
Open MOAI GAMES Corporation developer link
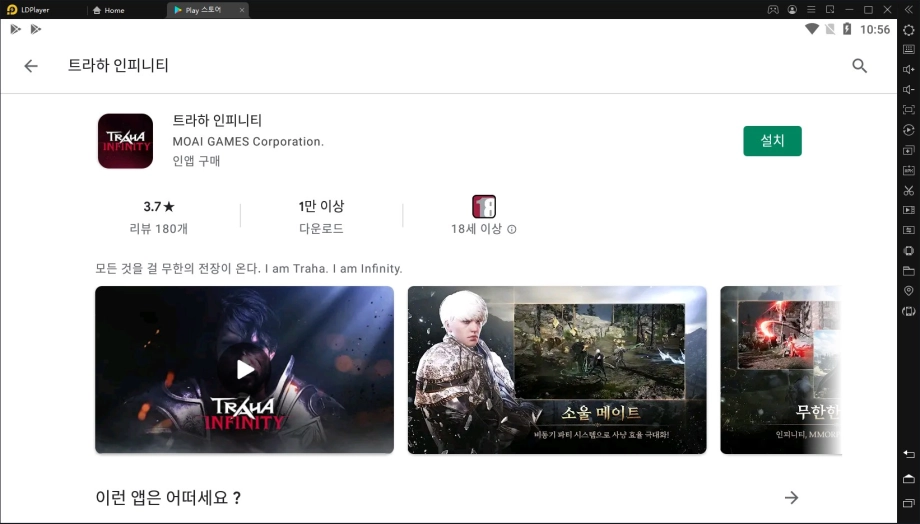point(248,141)
